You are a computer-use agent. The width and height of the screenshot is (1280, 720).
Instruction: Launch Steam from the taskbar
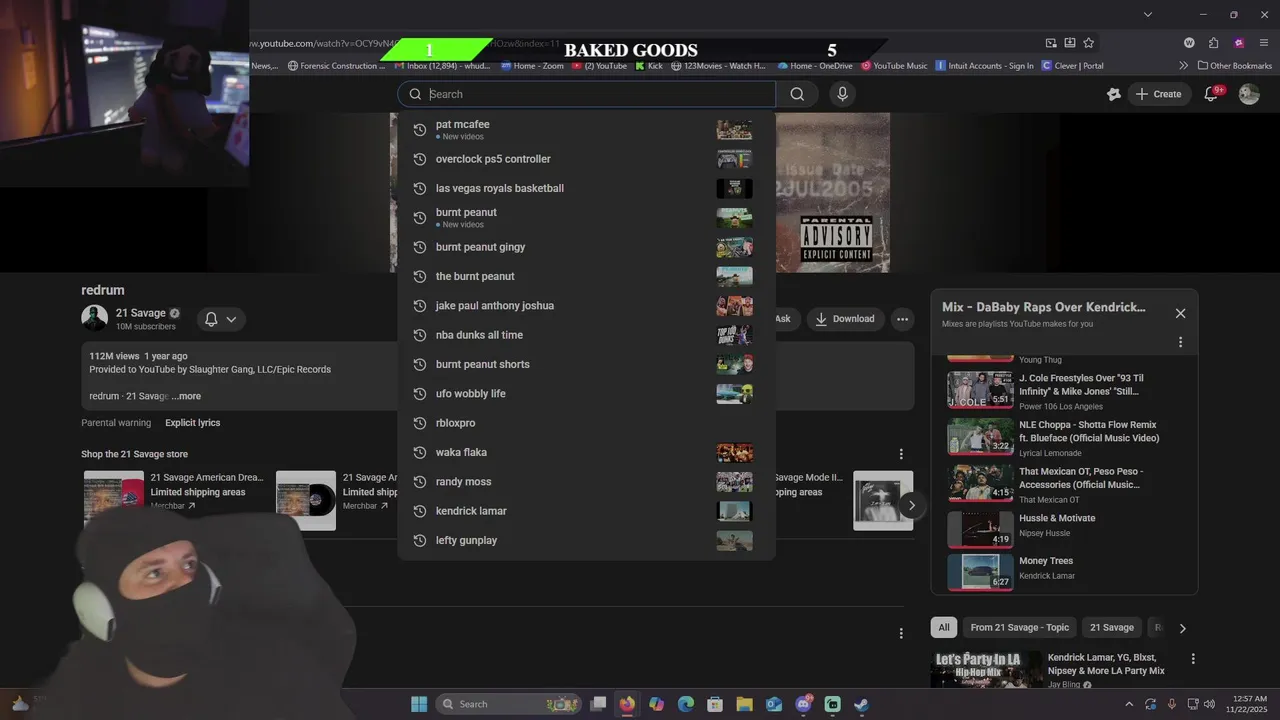(x=861, y=704)
